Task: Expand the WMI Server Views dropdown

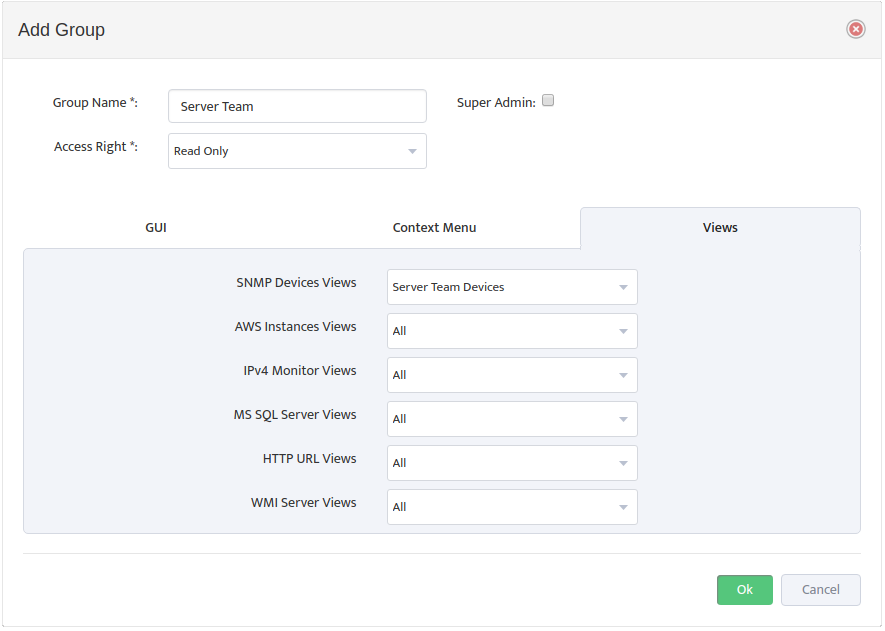Action: (512, 507)
